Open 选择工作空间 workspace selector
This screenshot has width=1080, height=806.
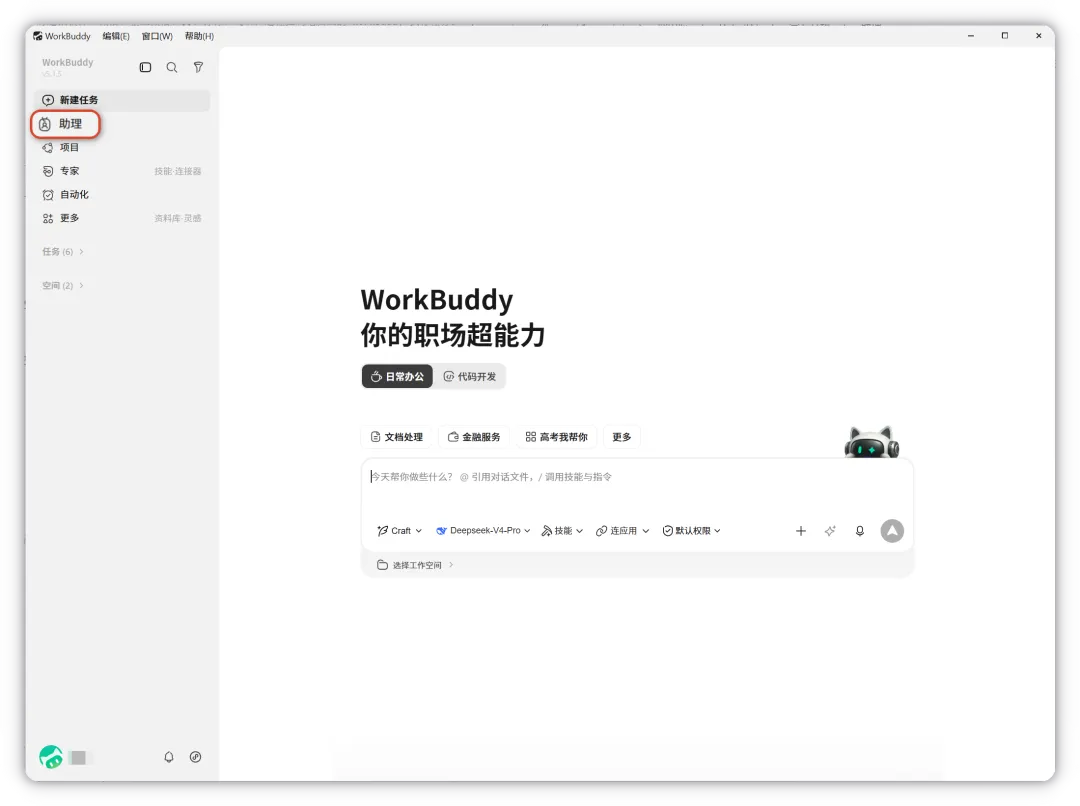click(415, 566)
